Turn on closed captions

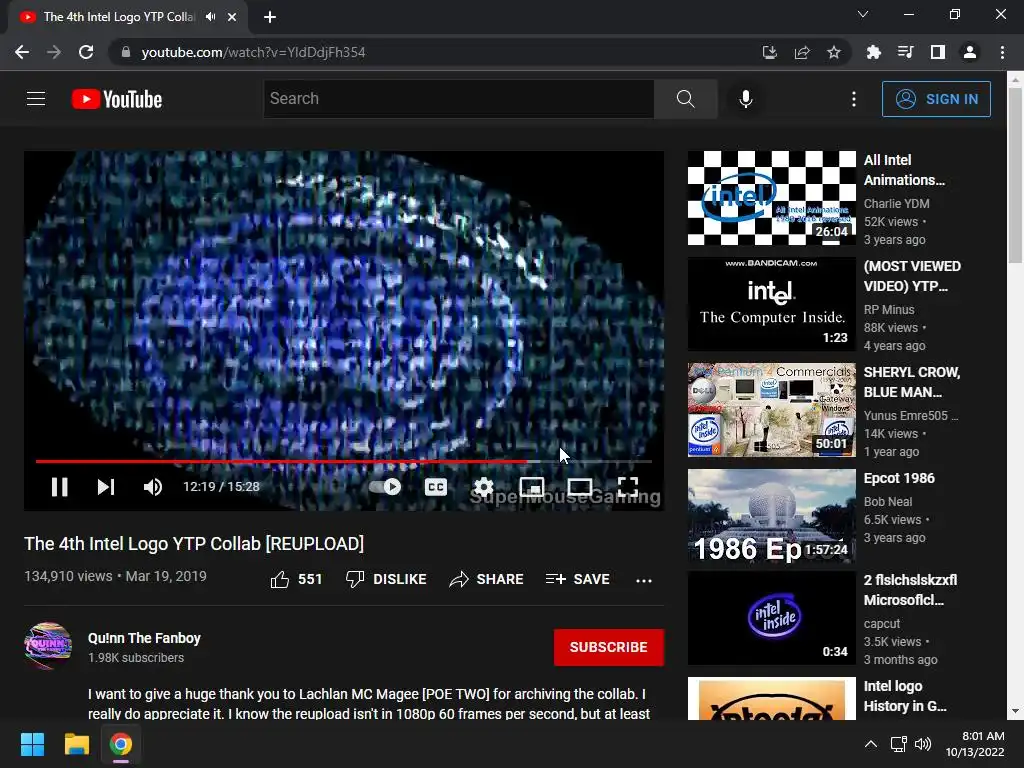pos(436,487)
